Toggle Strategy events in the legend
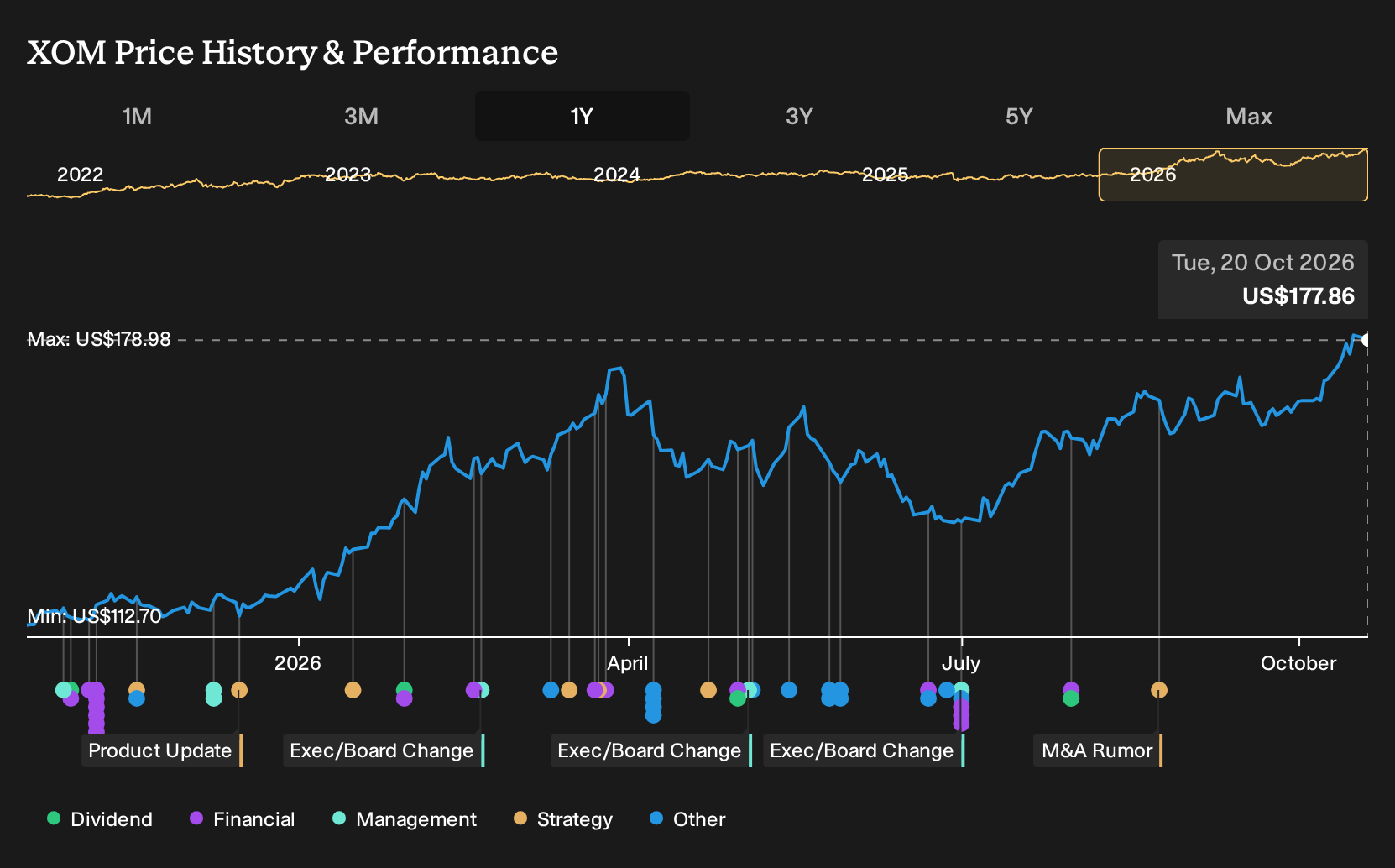 (x=563, y=819)
